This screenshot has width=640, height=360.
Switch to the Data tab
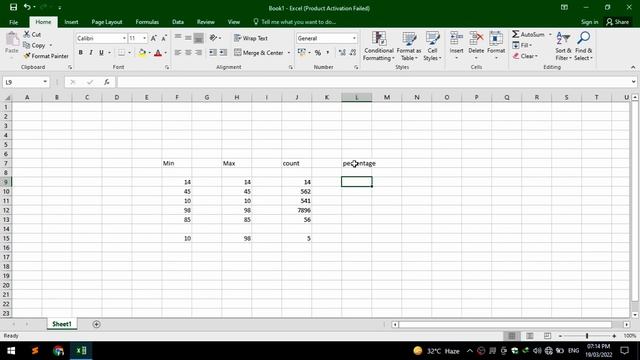(178, 22)
